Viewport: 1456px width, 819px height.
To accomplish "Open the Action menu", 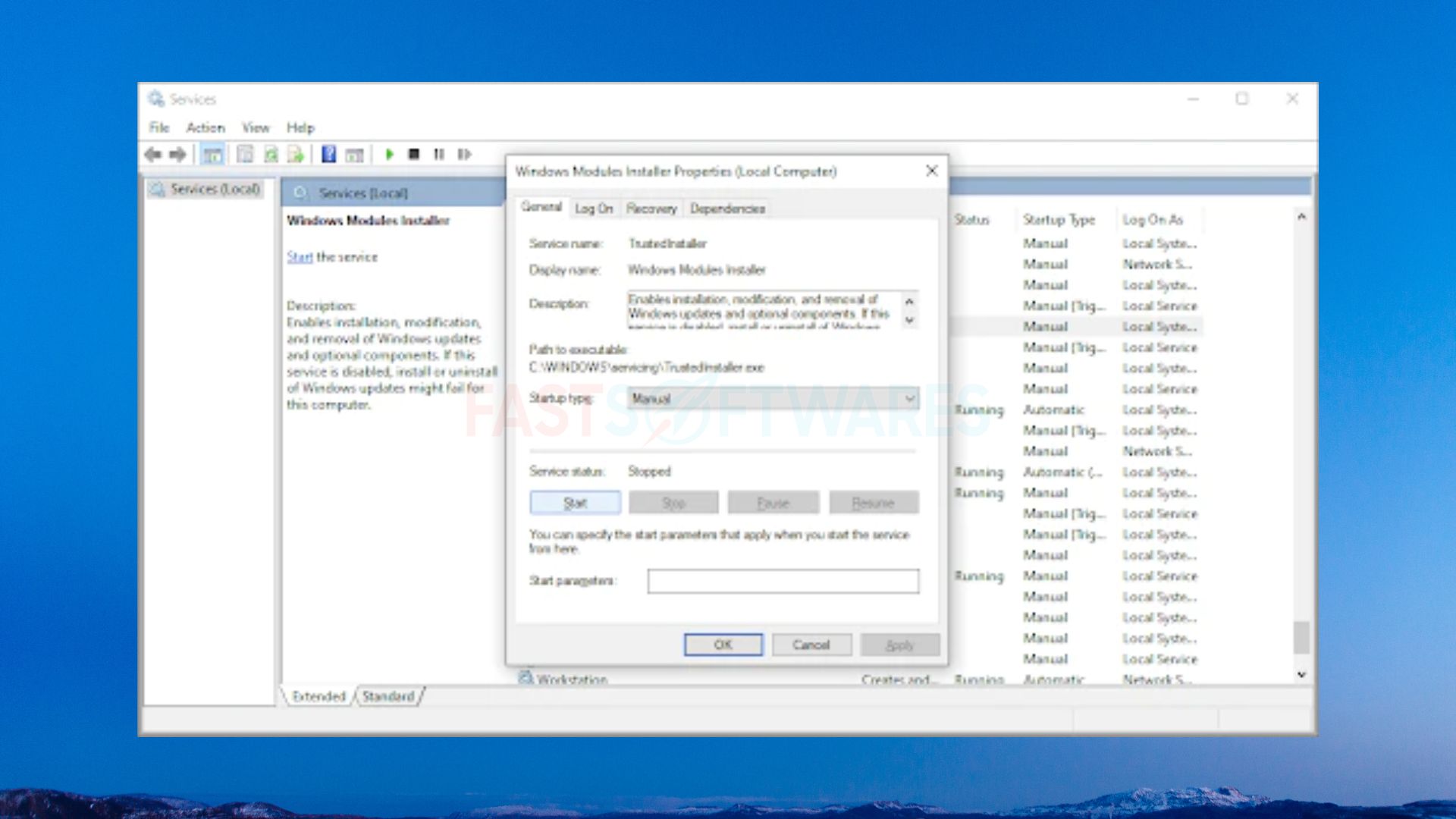I will click(x=206, y=127).
